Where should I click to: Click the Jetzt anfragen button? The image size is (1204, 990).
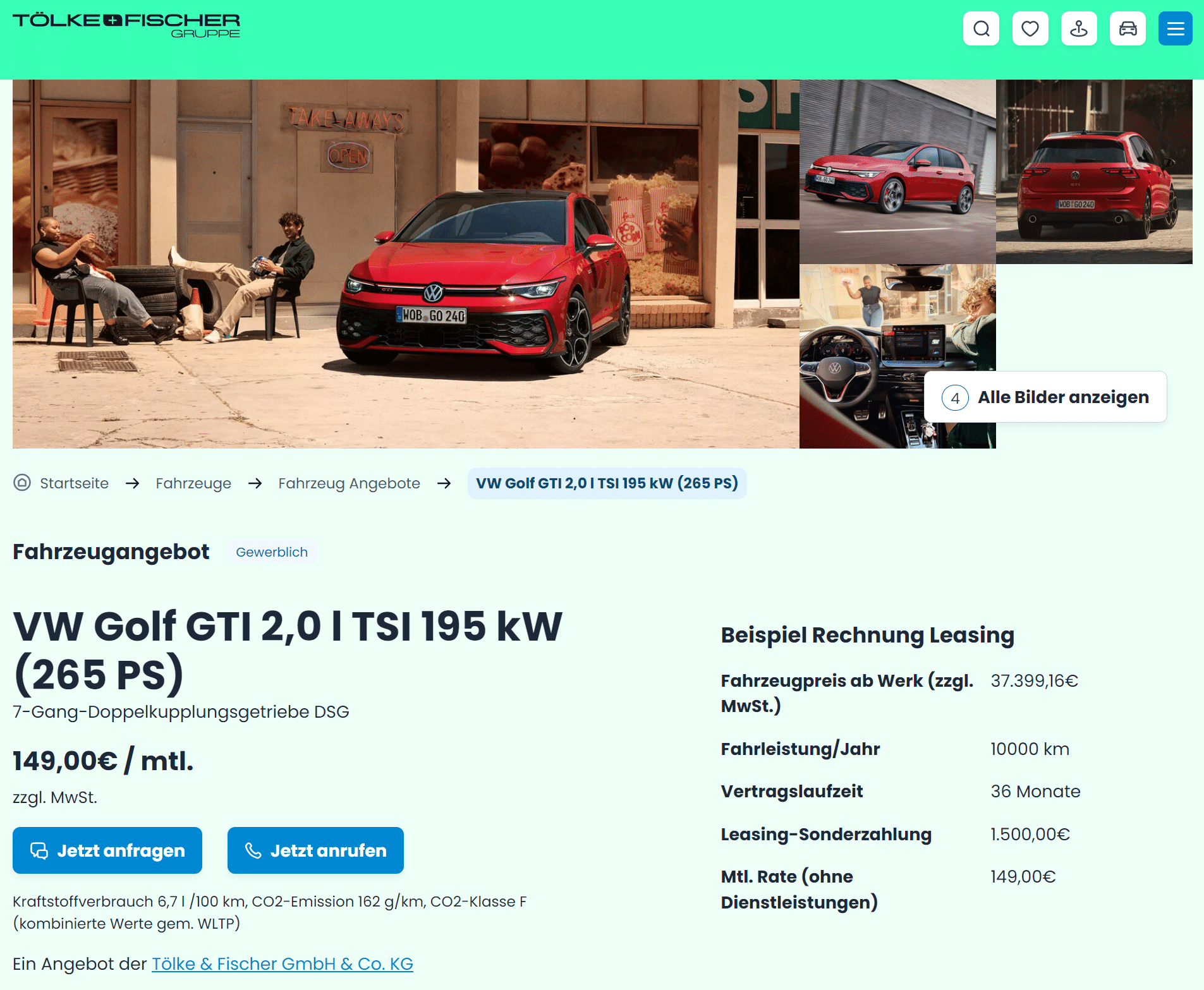107,850
